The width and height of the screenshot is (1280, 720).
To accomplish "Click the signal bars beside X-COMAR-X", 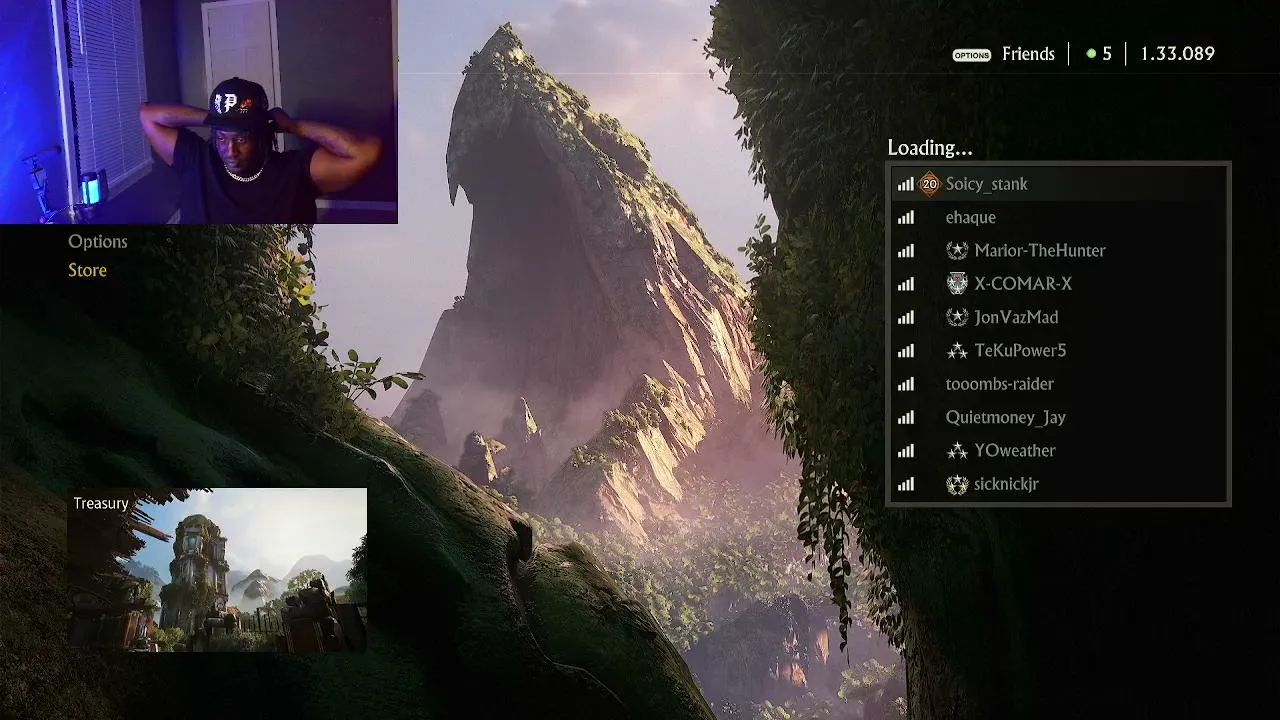I will tap(905, 284).
